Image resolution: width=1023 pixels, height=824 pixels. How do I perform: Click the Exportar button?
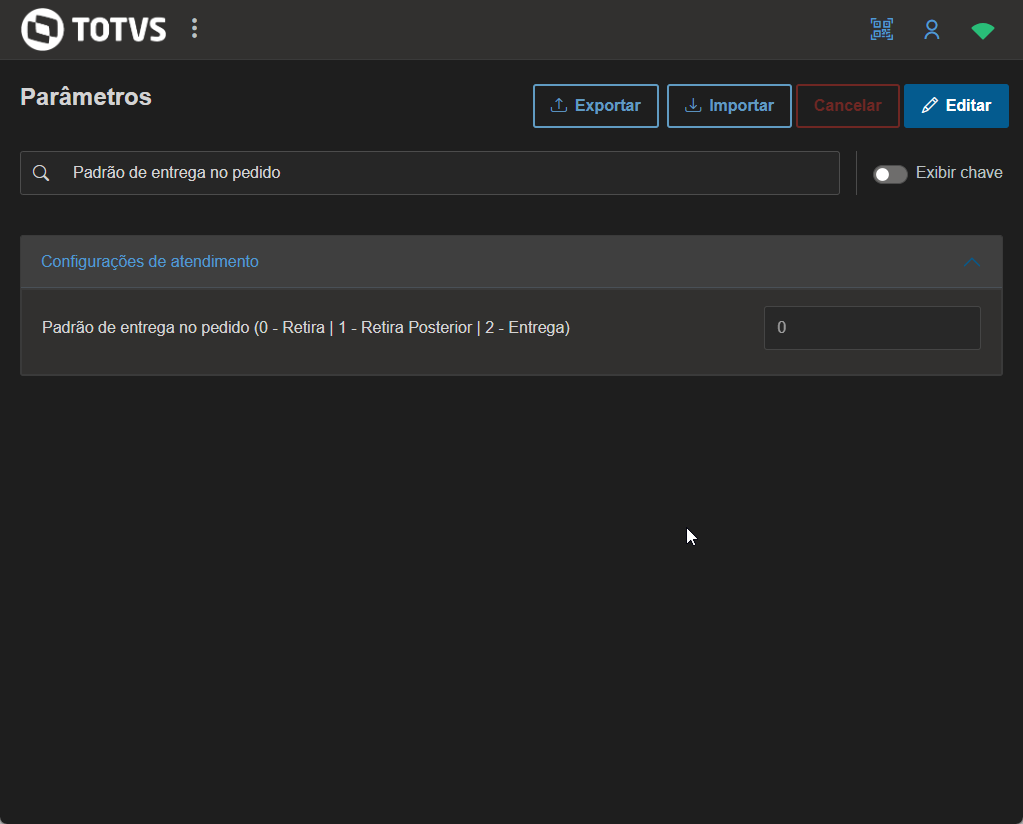596,106
